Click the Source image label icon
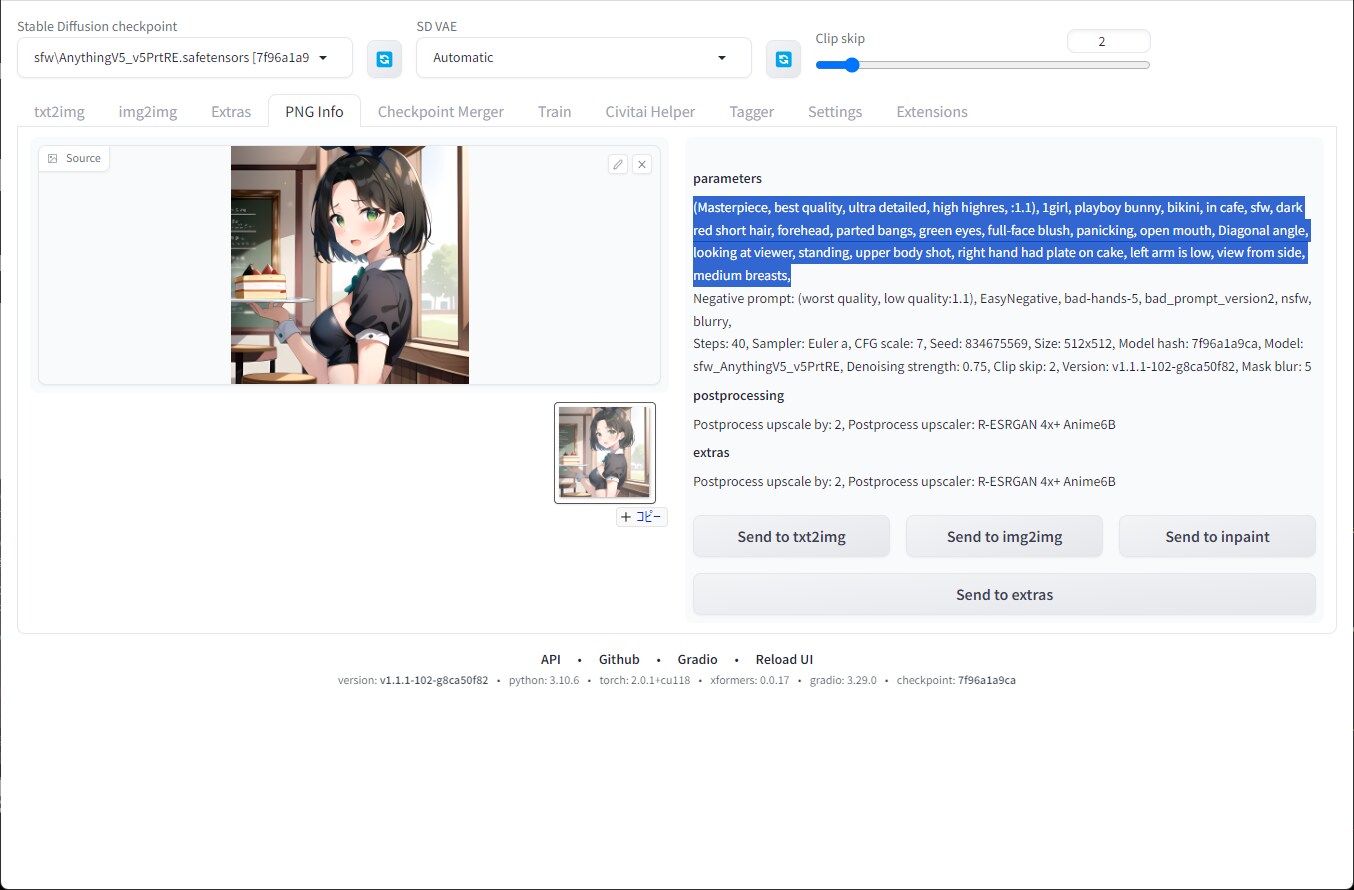The image size is (1354, 890). click(53, 158)
